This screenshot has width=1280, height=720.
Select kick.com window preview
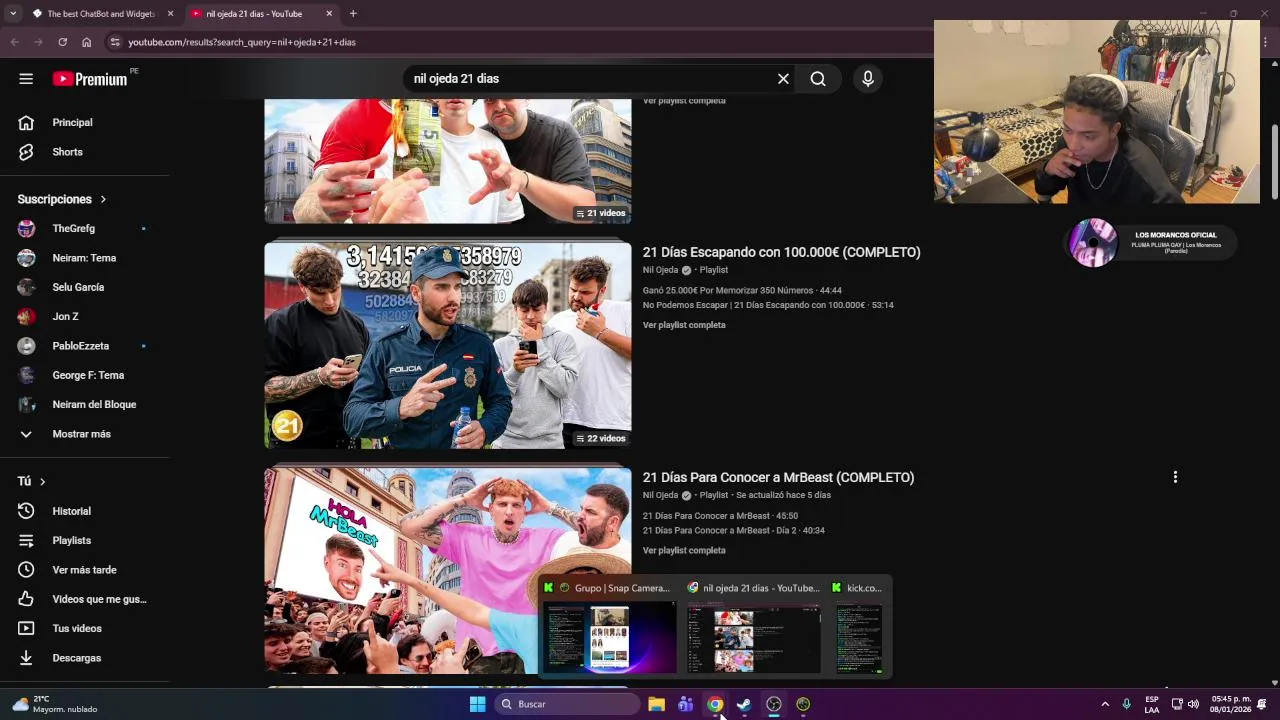click(x=859, y=627)
